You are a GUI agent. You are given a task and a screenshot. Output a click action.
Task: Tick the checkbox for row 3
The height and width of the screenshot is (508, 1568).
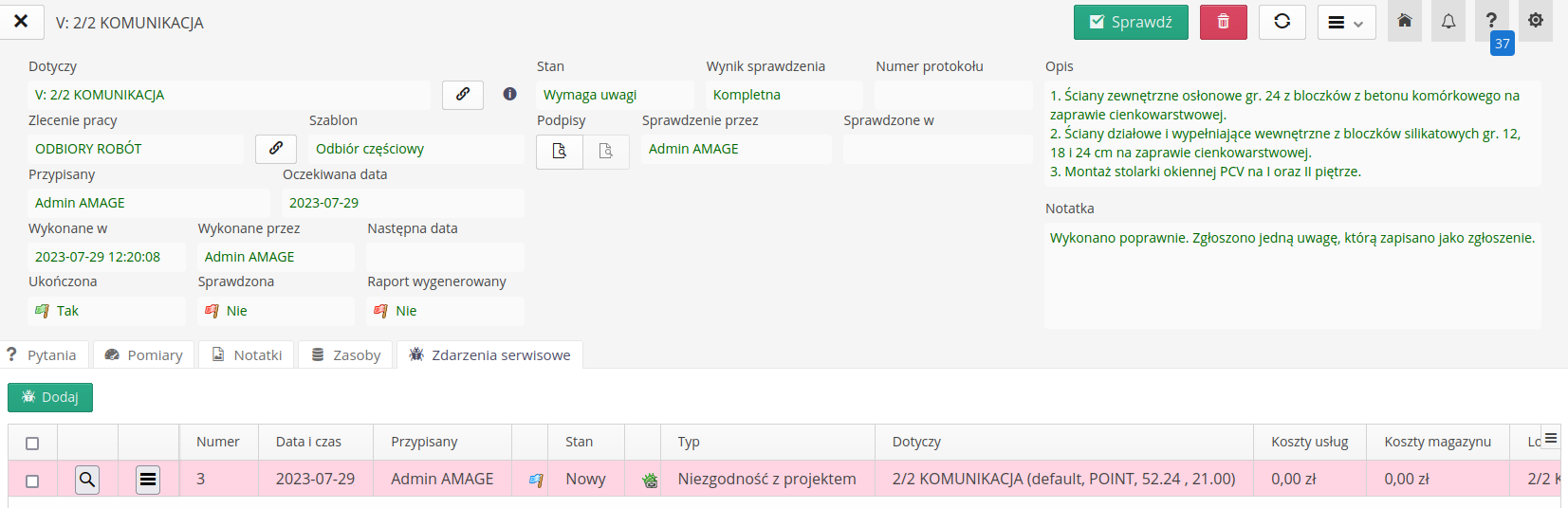pos(32,481)
